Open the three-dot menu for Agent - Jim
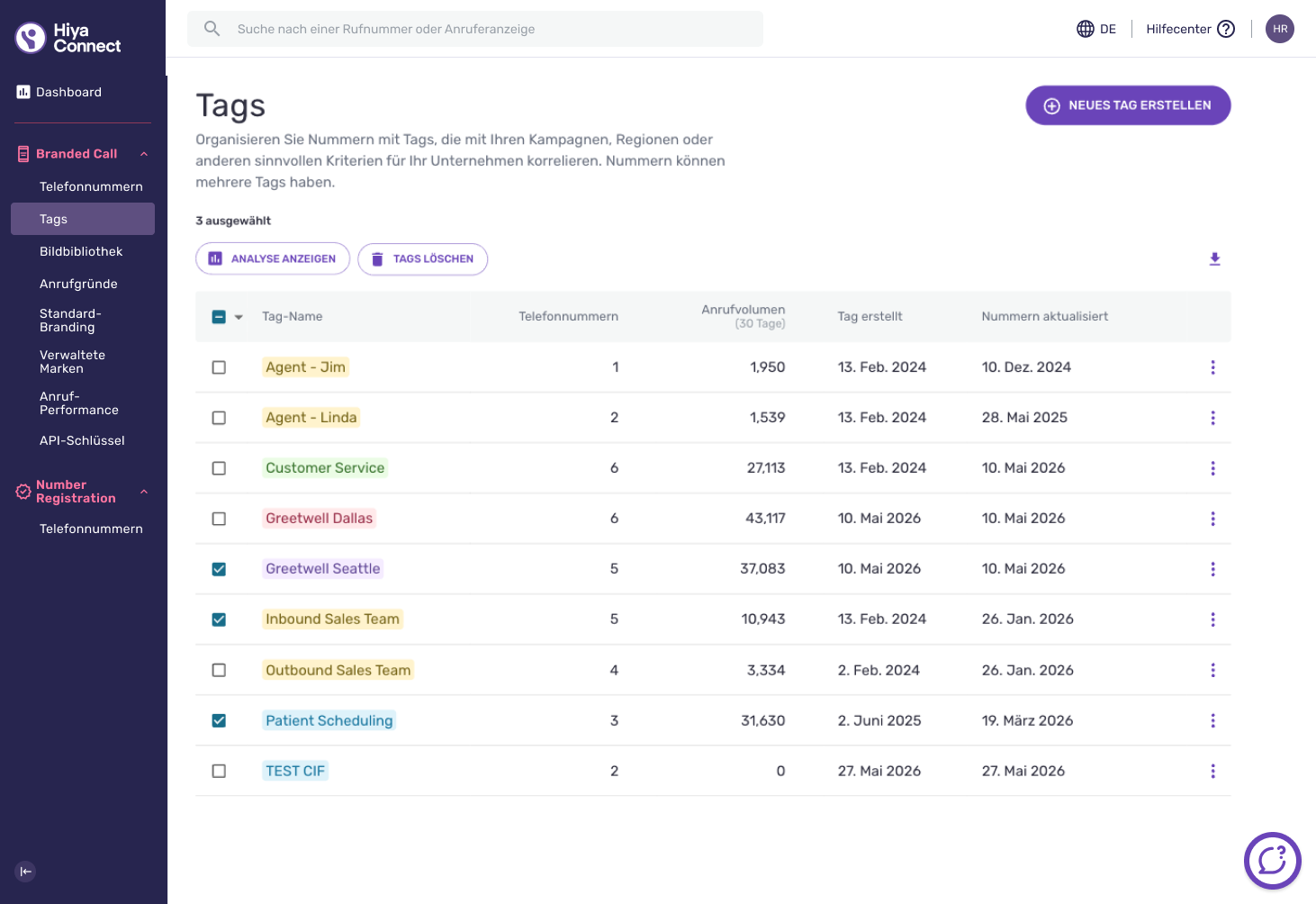This screenshot has width=1316, height=904. point(1212,367)
